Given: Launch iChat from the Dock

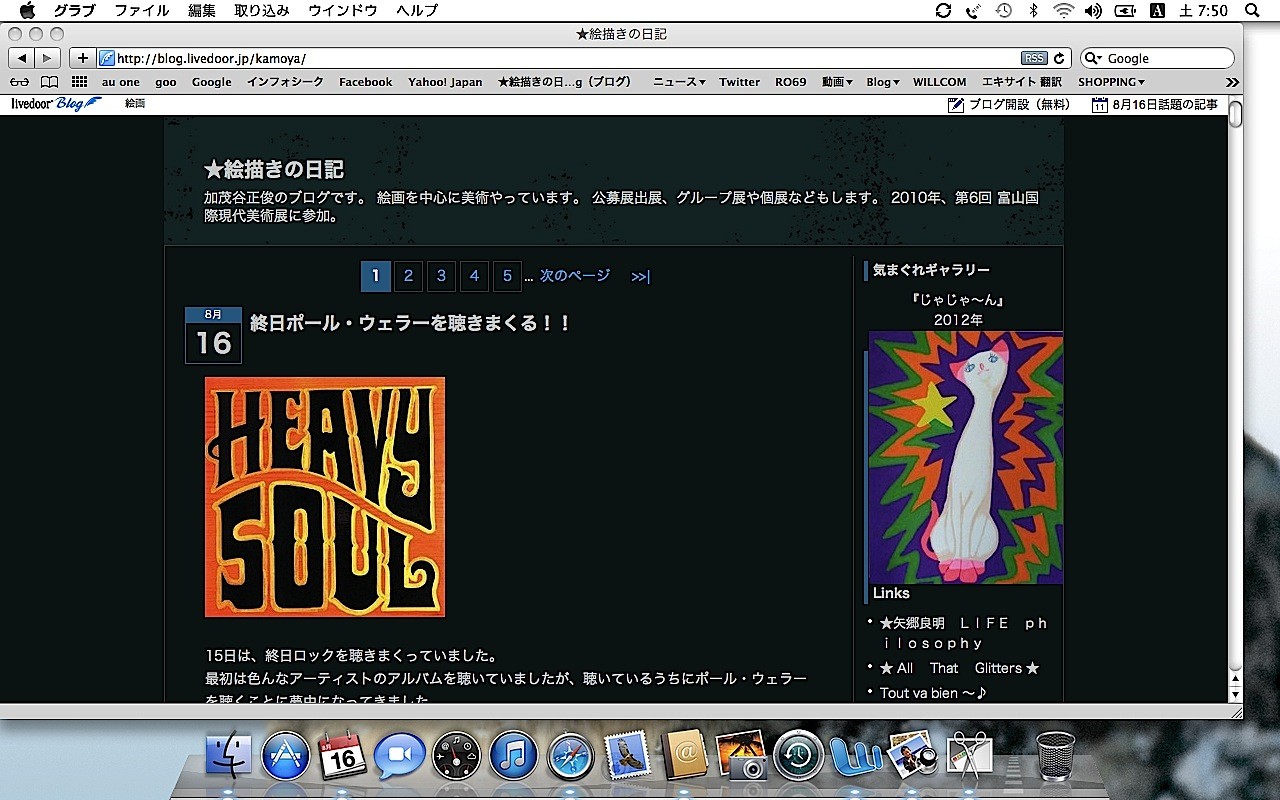Looking at the screenshot, I should click(x=400, y=757).
